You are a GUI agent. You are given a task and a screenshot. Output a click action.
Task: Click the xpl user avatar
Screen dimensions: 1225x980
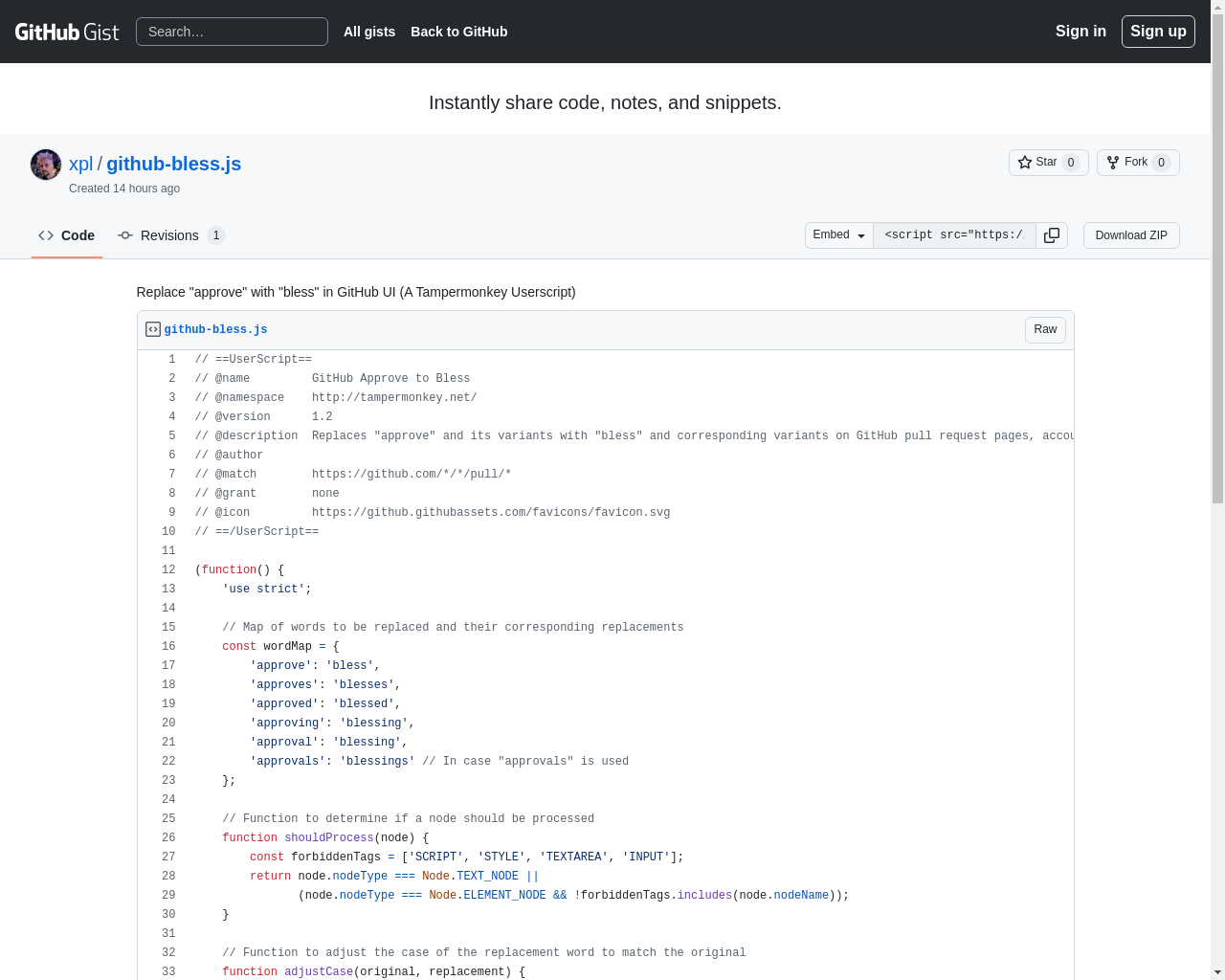pos(46,165)
